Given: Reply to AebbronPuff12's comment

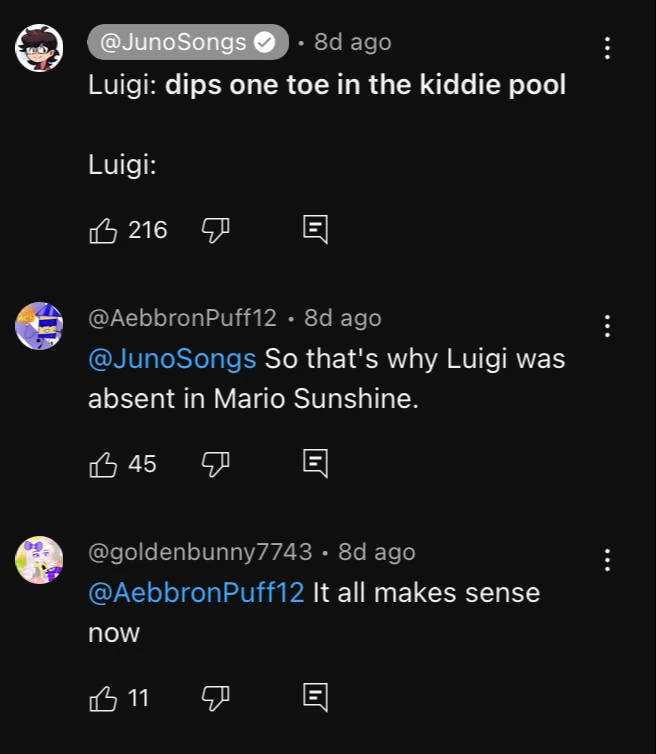Looking at the screenshot, I should click(x=315, y=464).
